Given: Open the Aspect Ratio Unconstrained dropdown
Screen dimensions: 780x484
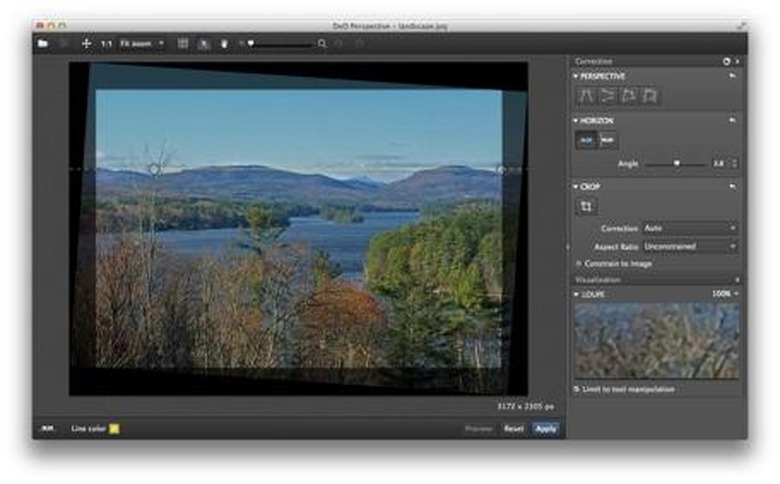Looking at the screenshot, I should pos(690,246).
